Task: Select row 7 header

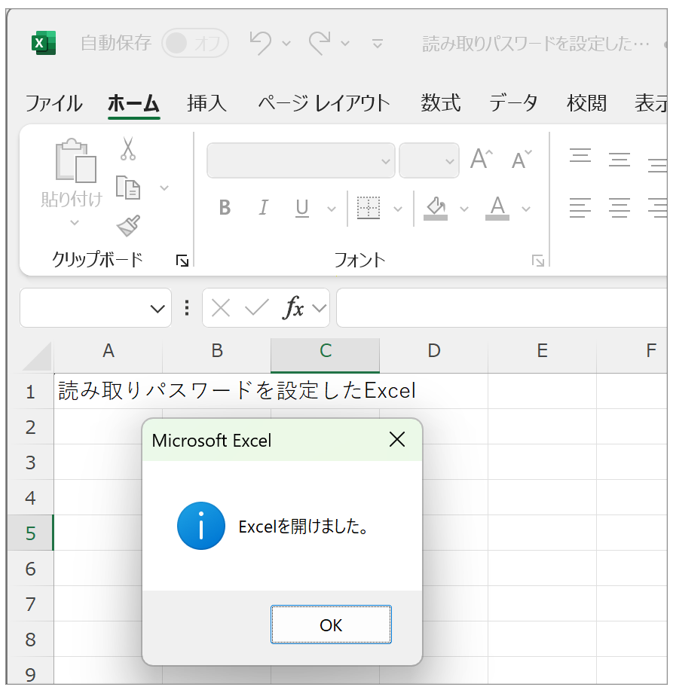Action: tap(30, 604)
